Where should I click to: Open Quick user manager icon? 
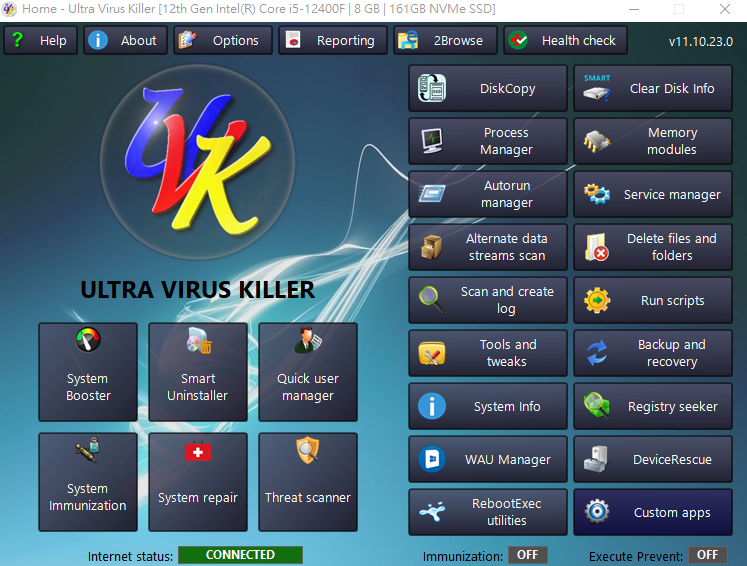pyautogui.click(x=308, y=343)
